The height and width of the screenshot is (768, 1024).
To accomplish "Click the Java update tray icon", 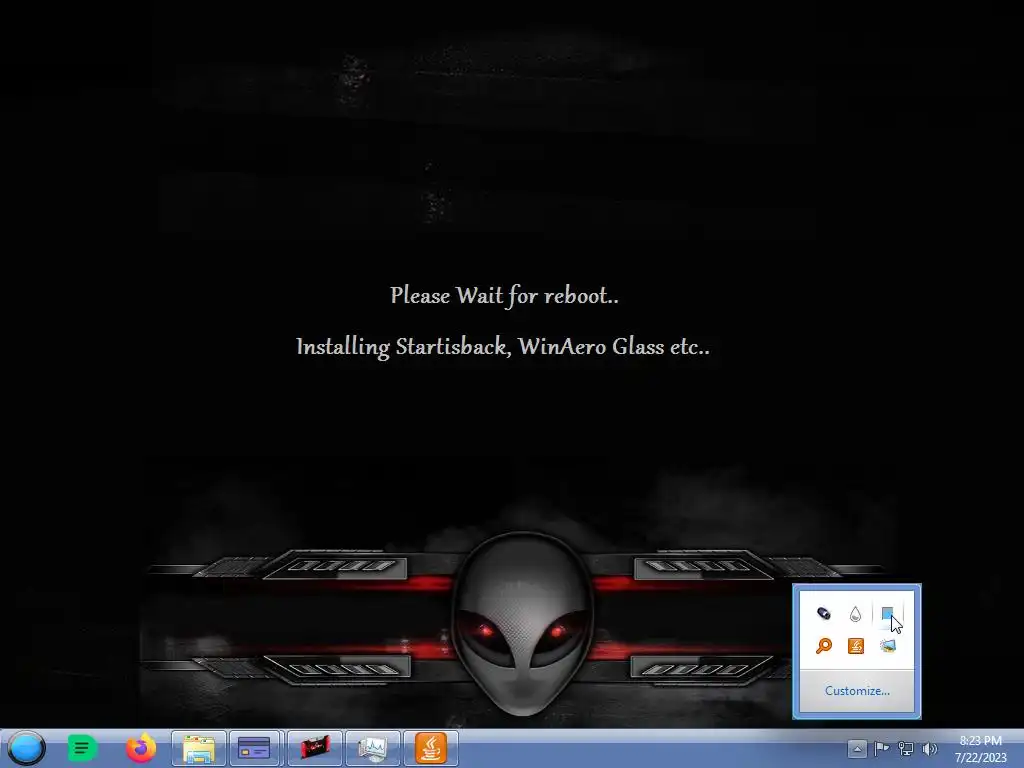I will pyautogui.click(x=856, y=646).
